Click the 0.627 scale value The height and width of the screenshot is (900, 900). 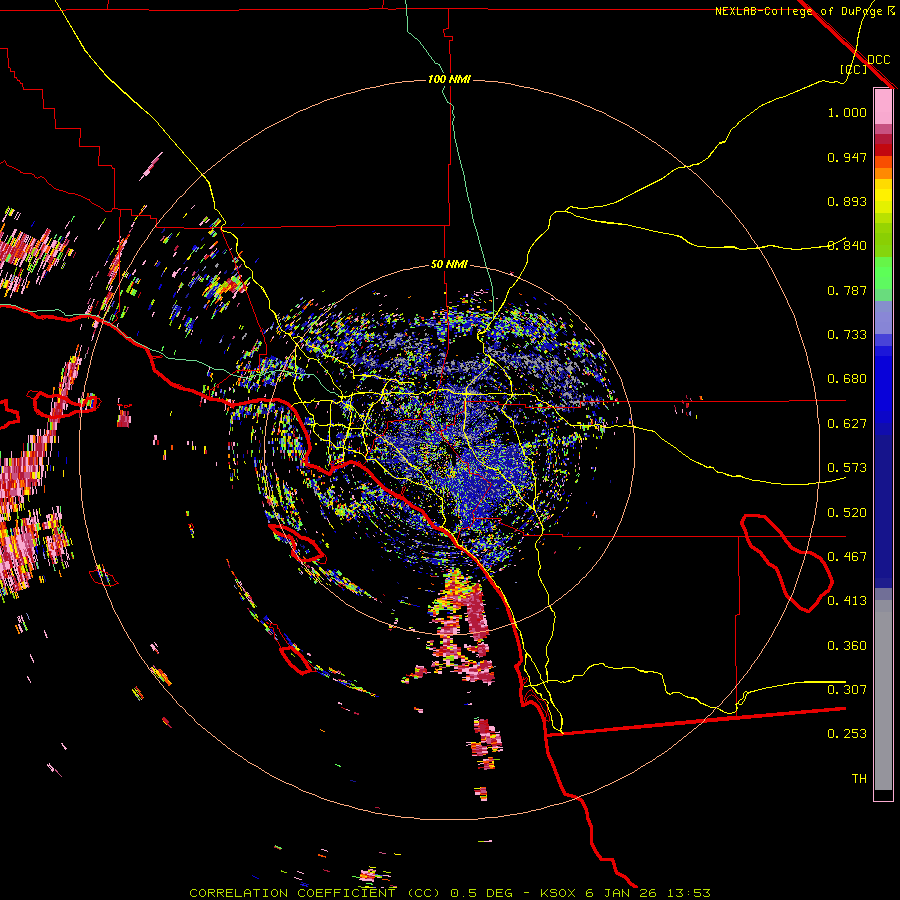click(847, 424)
